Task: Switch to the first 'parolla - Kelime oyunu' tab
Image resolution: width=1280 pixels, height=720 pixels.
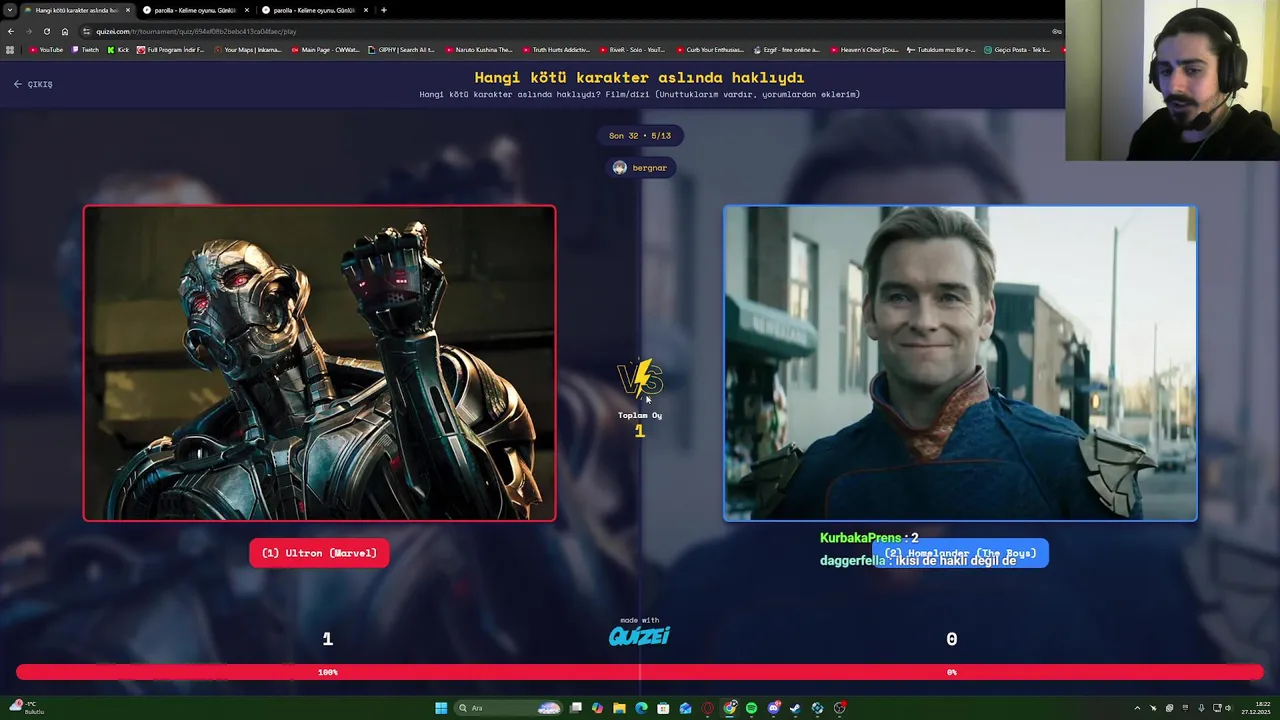Action: point(195,10)
